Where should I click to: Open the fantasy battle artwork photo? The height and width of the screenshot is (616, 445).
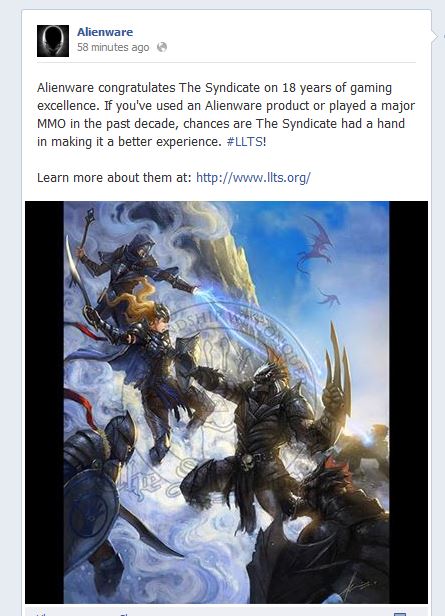(x=226, y=402)
